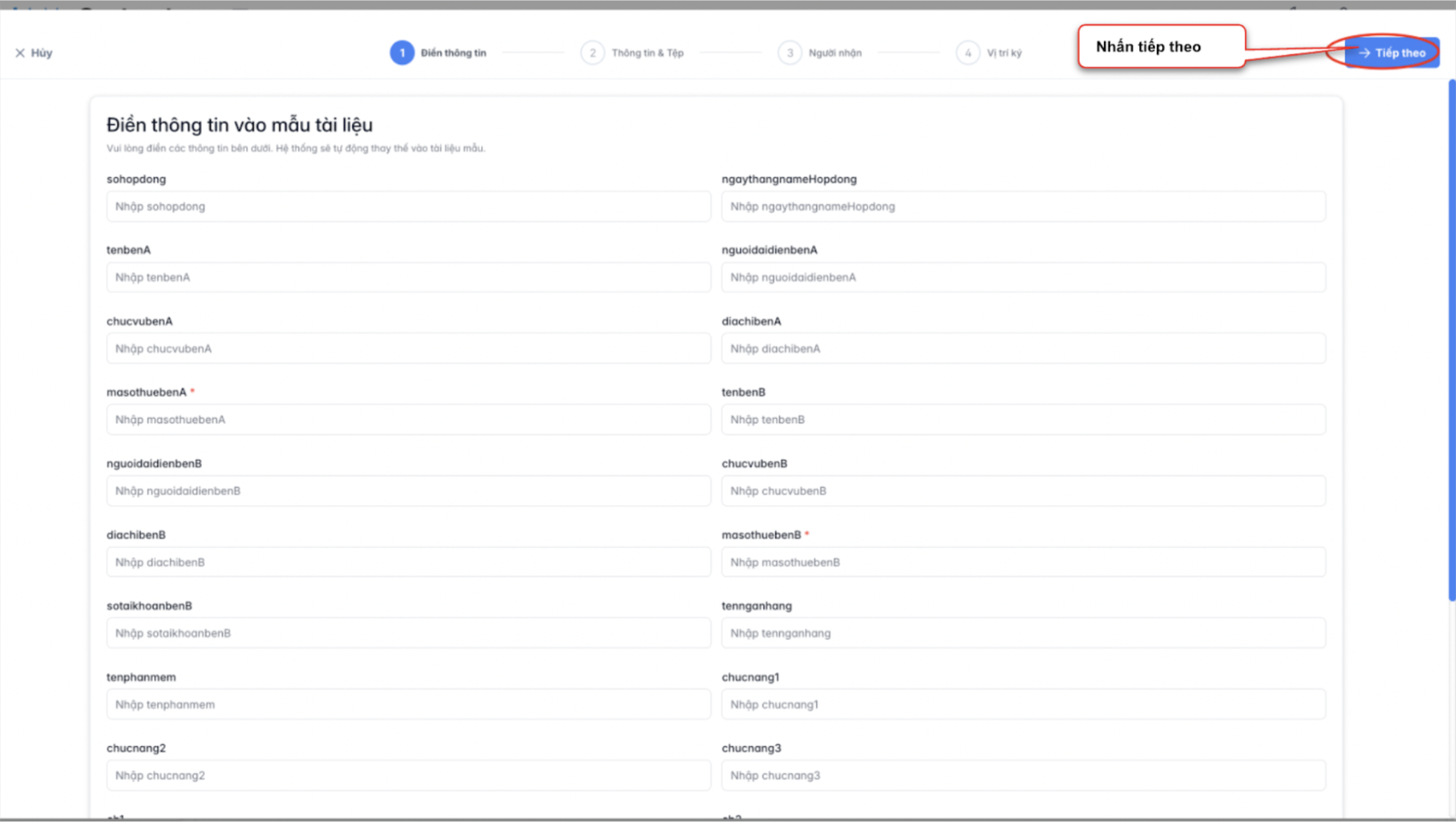
Task: Focus the tenphanmem text field
Action: (408, 704)
